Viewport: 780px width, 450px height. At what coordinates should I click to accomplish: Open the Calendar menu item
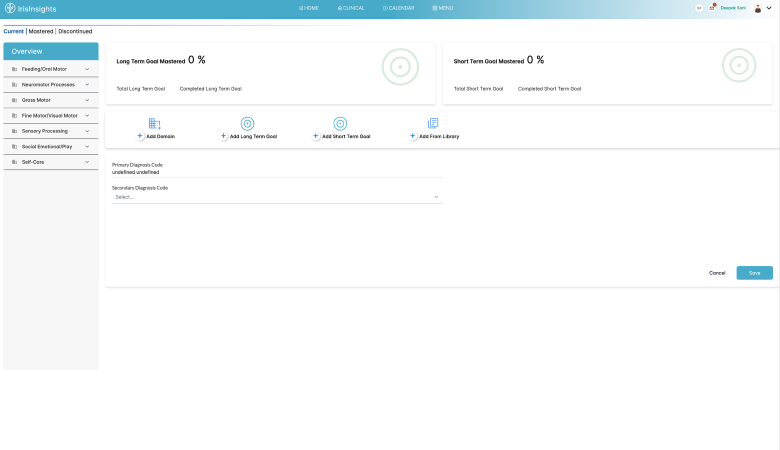point(398,8)
